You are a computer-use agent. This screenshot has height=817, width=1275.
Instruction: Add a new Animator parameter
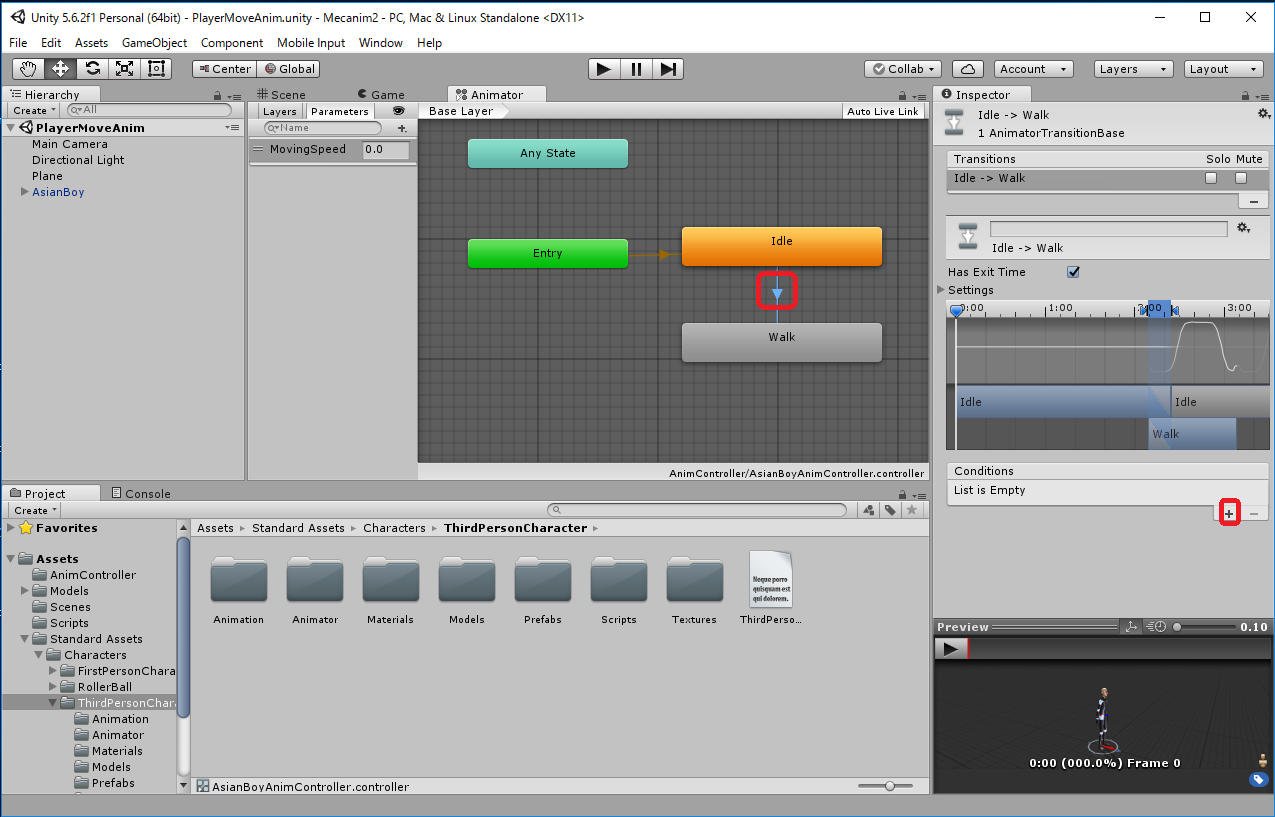point(402,128)
